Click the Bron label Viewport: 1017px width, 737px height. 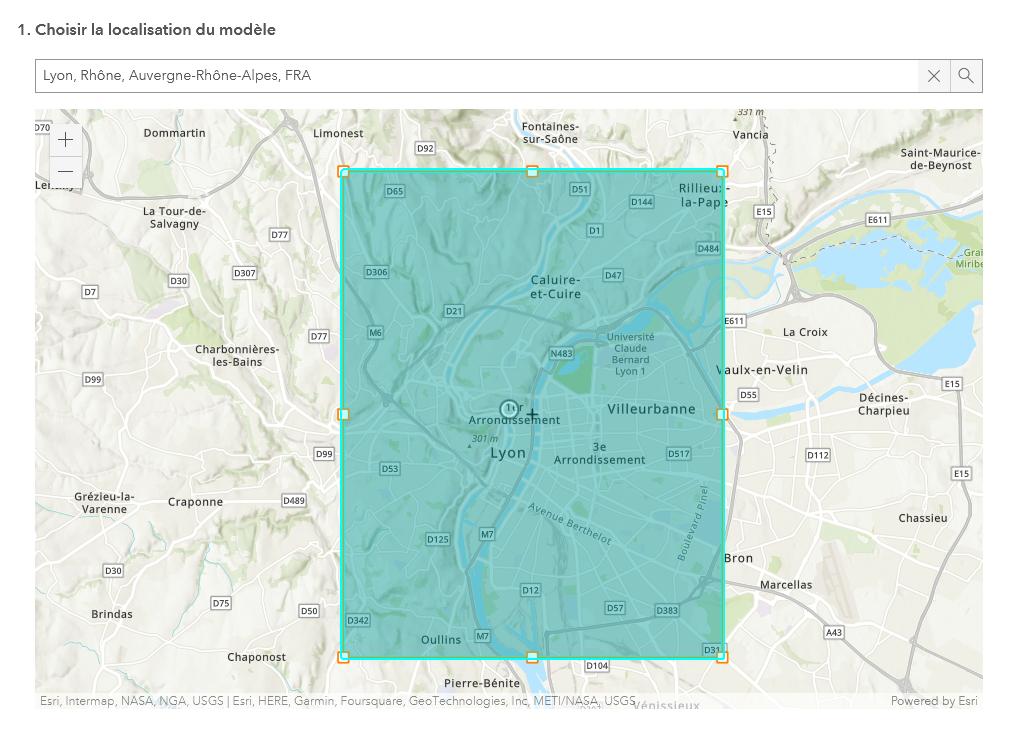click(x=739, y=558)
